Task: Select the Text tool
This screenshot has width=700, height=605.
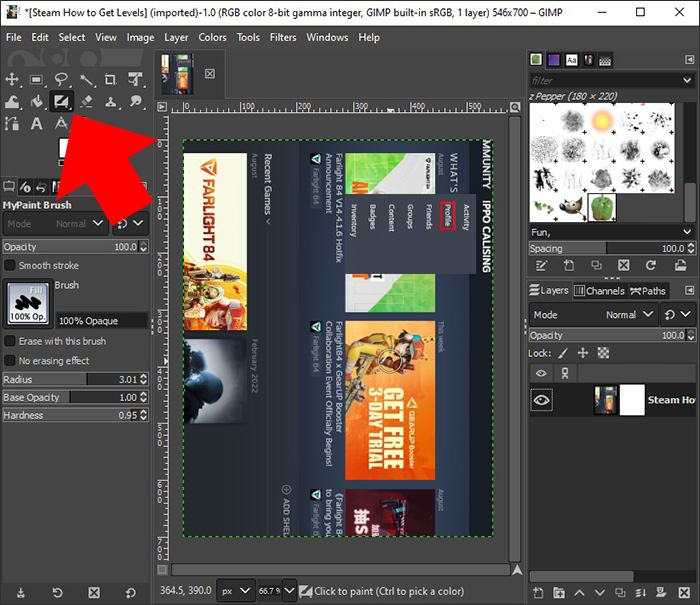Action: pos(37,124)
